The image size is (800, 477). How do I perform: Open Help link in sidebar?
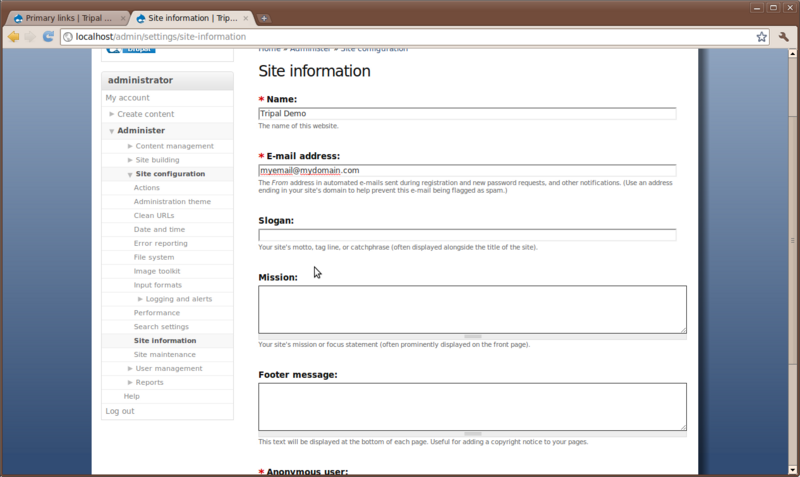(131, 396)
